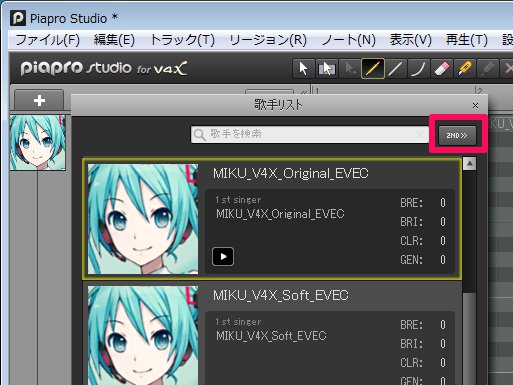The height and width of the screenshot is (385, 513).
Task: Open the 再生(T) menu
Action: [467, 40]
